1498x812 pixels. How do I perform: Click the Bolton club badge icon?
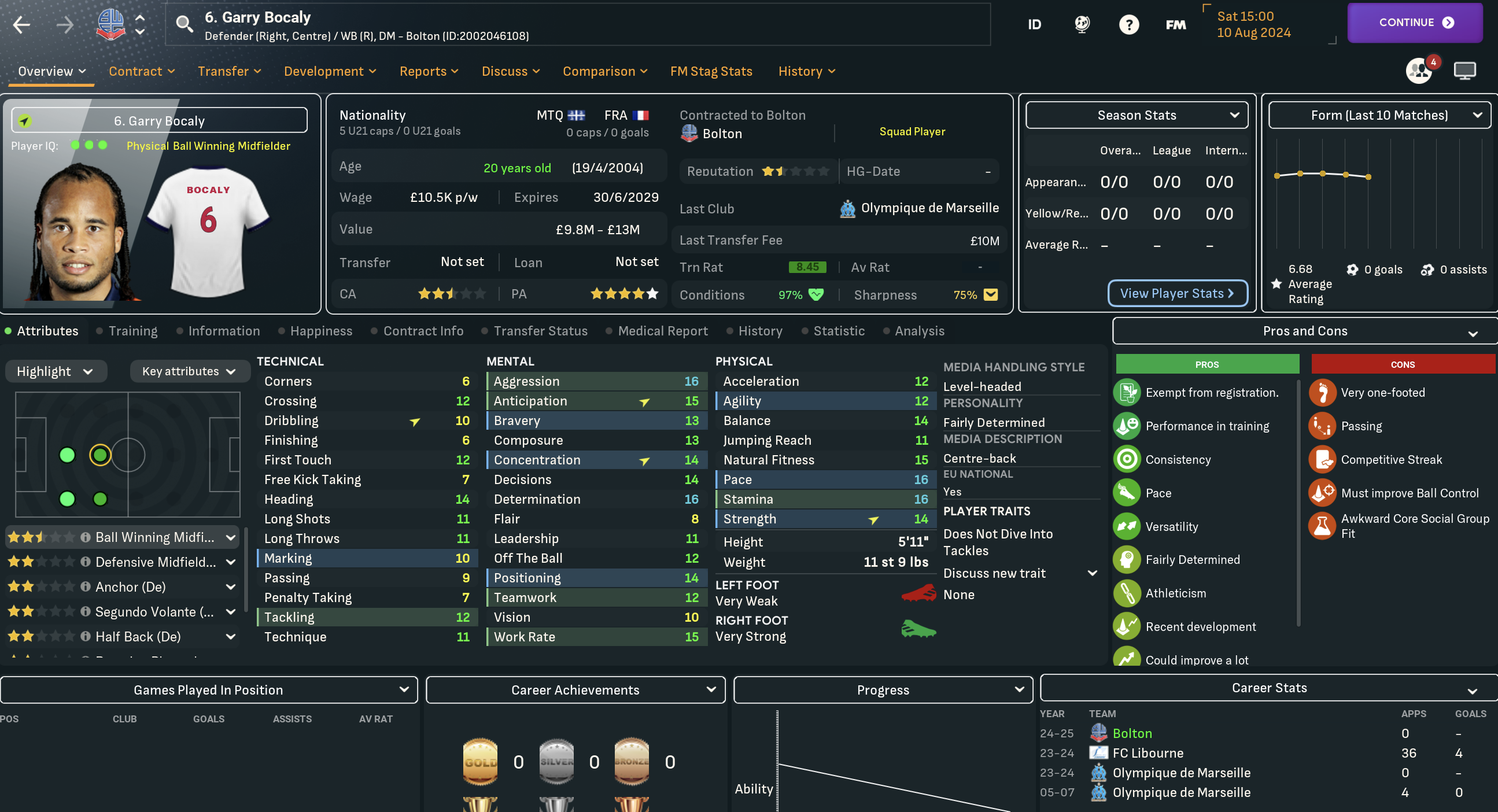click(x=110, y=24)
